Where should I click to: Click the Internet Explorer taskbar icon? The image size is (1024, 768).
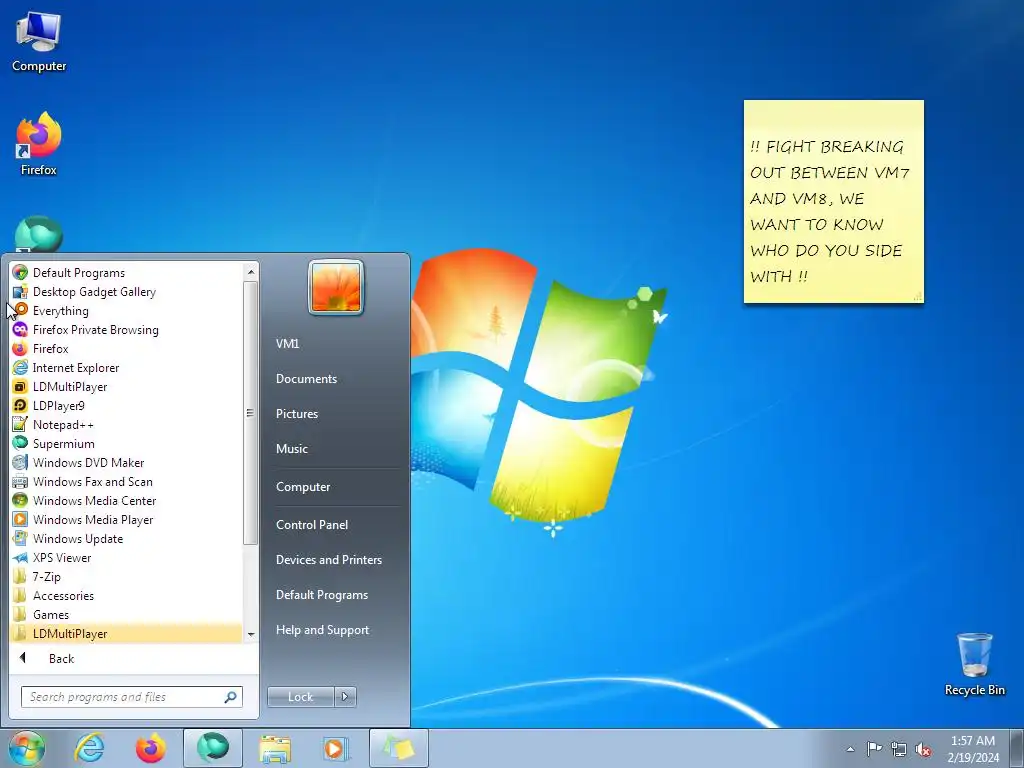[89, 748]
